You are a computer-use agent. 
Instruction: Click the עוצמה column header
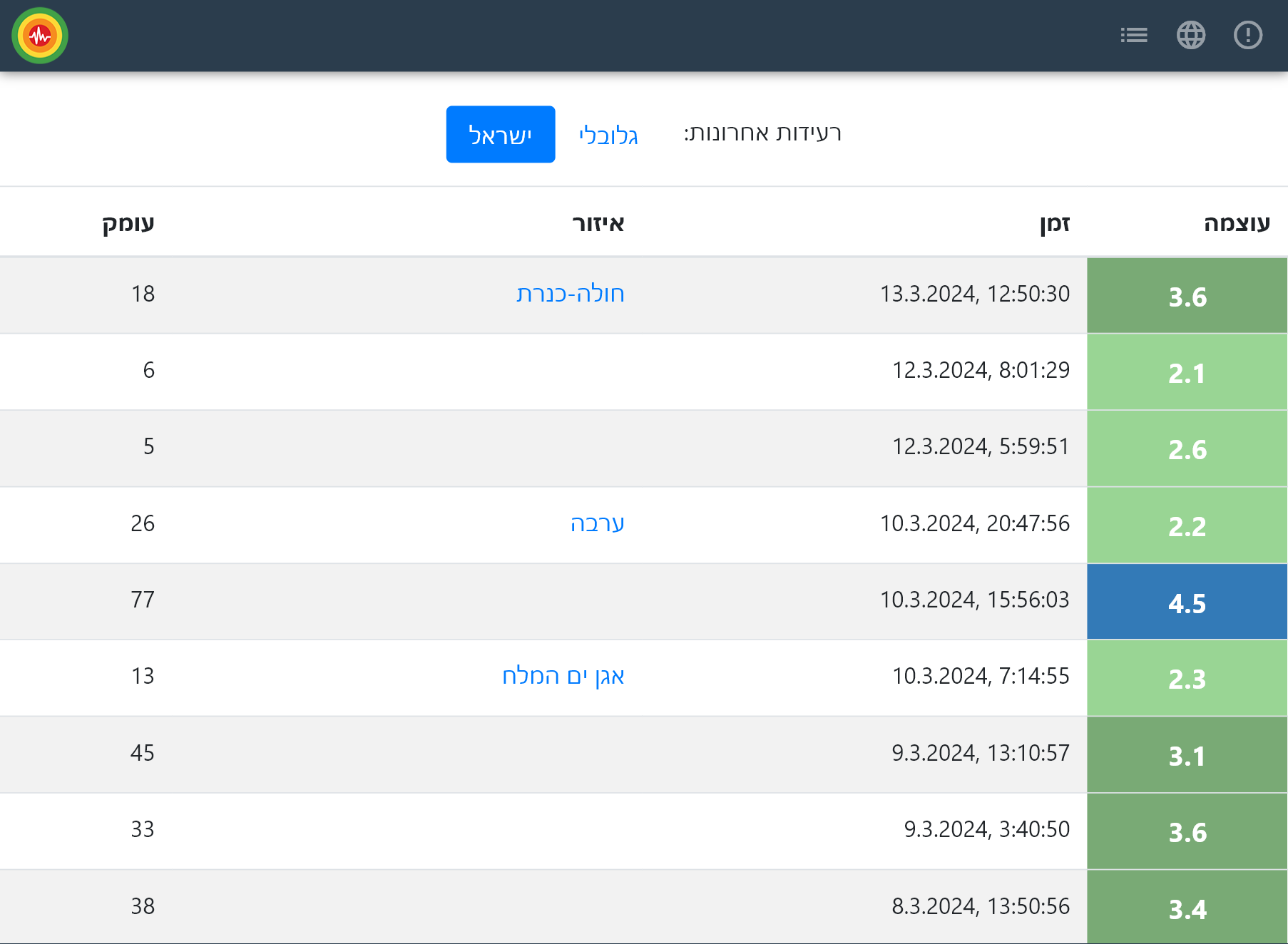pos(1237,223)
